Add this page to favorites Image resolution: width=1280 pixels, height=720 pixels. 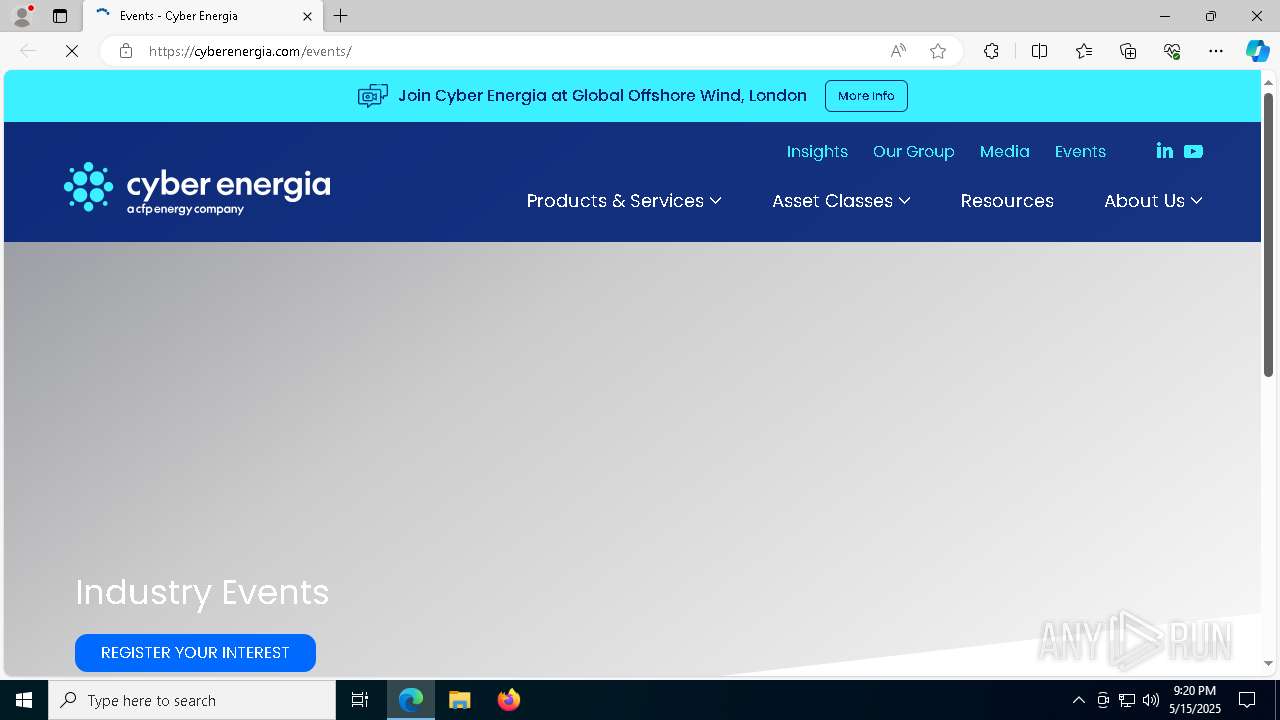[x=938, y=51]
